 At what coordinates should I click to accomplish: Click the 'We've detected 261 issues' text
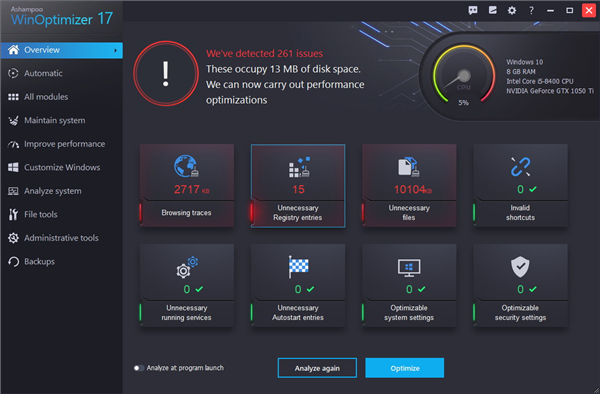[x=264, y=54]
